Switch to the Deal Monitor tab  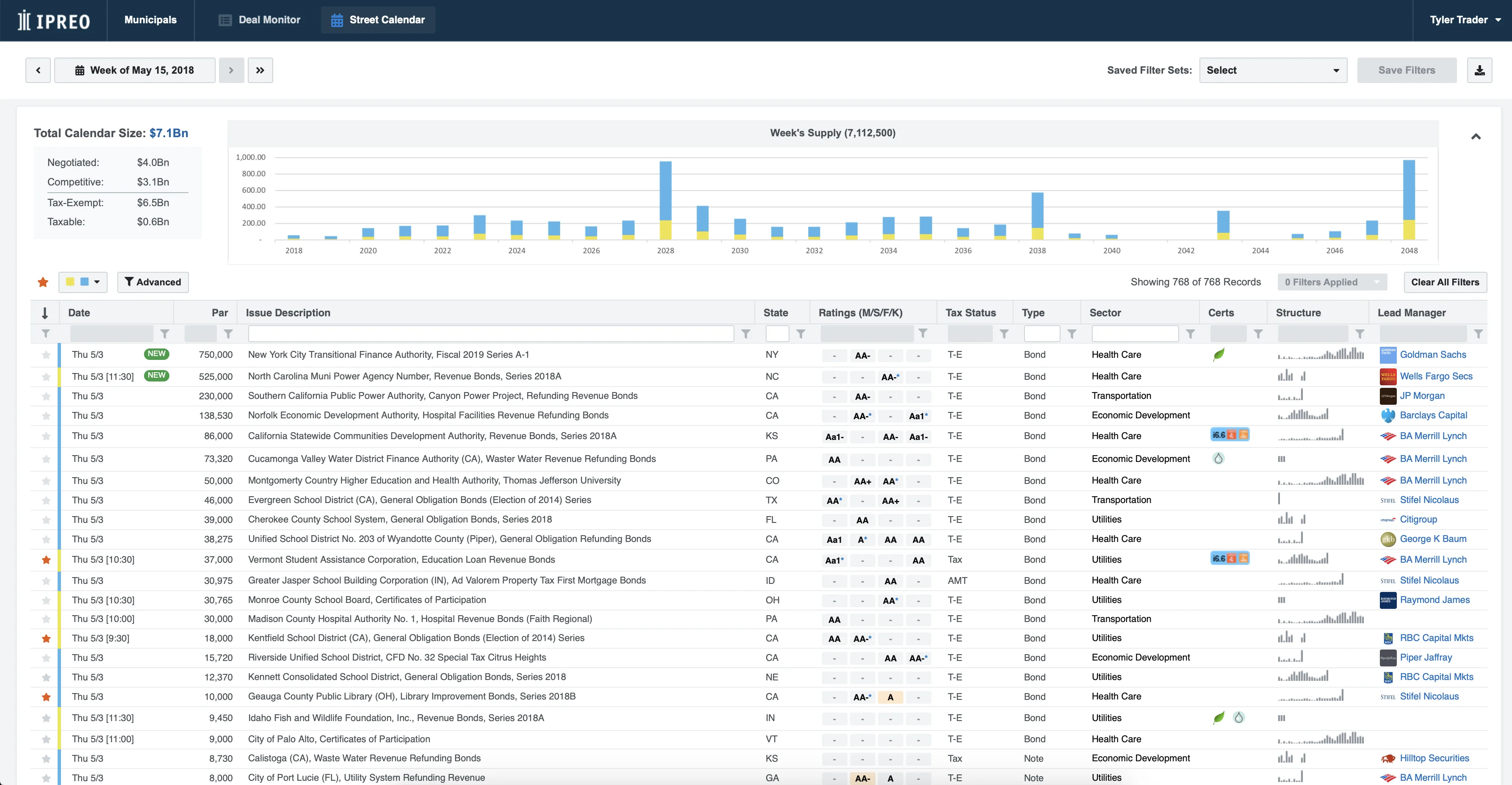[260, 20]
